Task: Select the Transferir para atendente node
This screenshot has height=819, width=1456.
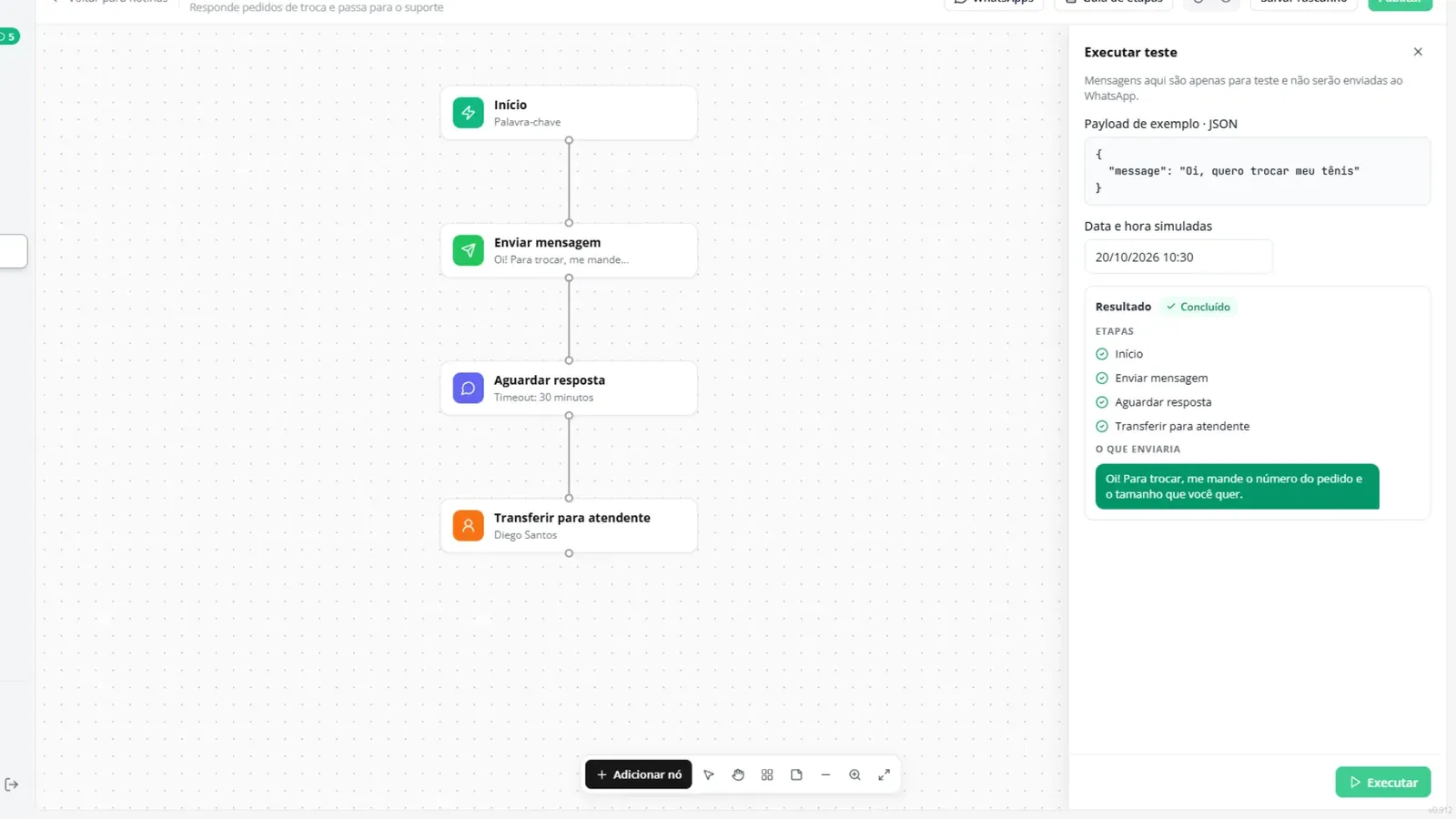Action: pos(569,525)
